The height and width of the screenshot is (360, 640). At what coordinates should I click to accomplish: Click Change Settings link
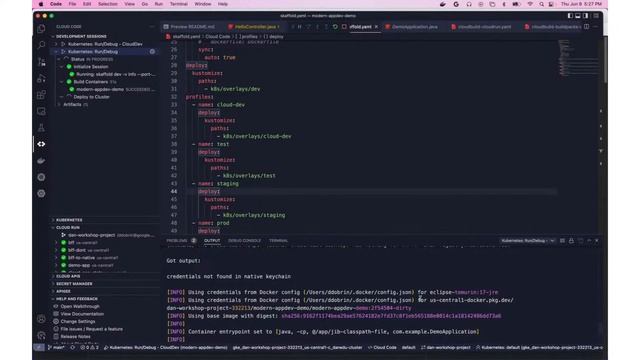77,322
